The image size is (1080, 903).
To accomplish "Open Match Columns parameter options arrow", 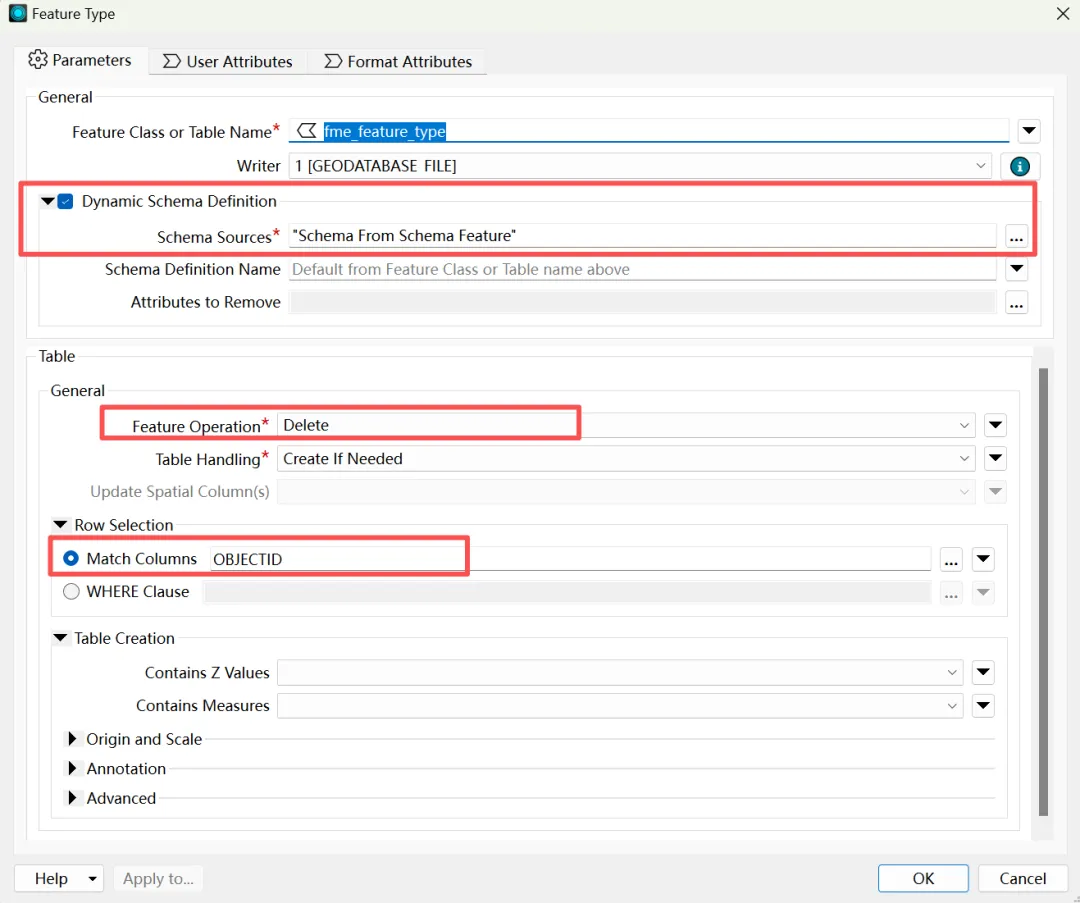I will click(x=984, y=559).
